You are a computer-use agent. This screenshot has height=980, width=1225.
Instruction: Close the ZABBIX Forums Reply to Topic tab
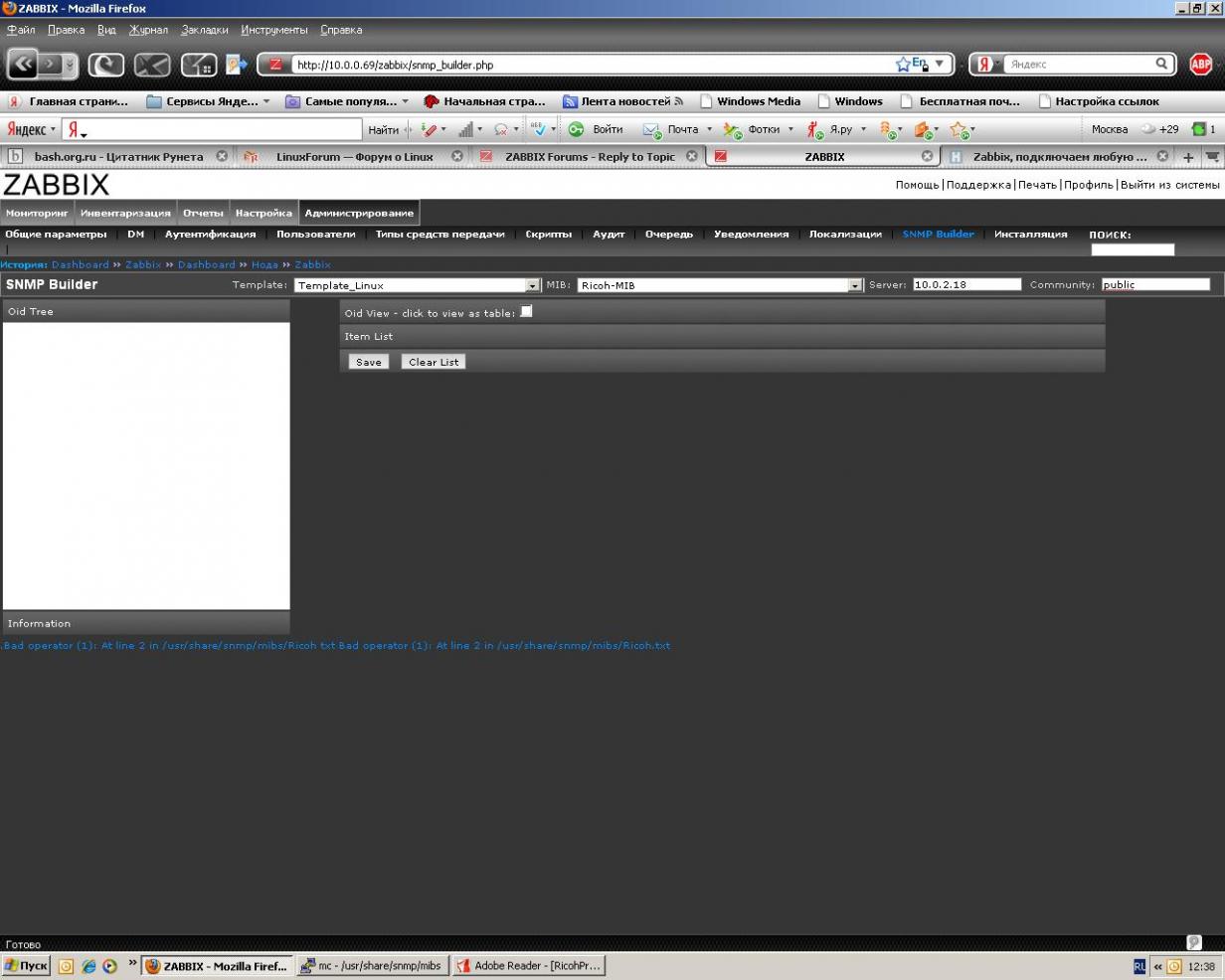(x=692, y=156)
